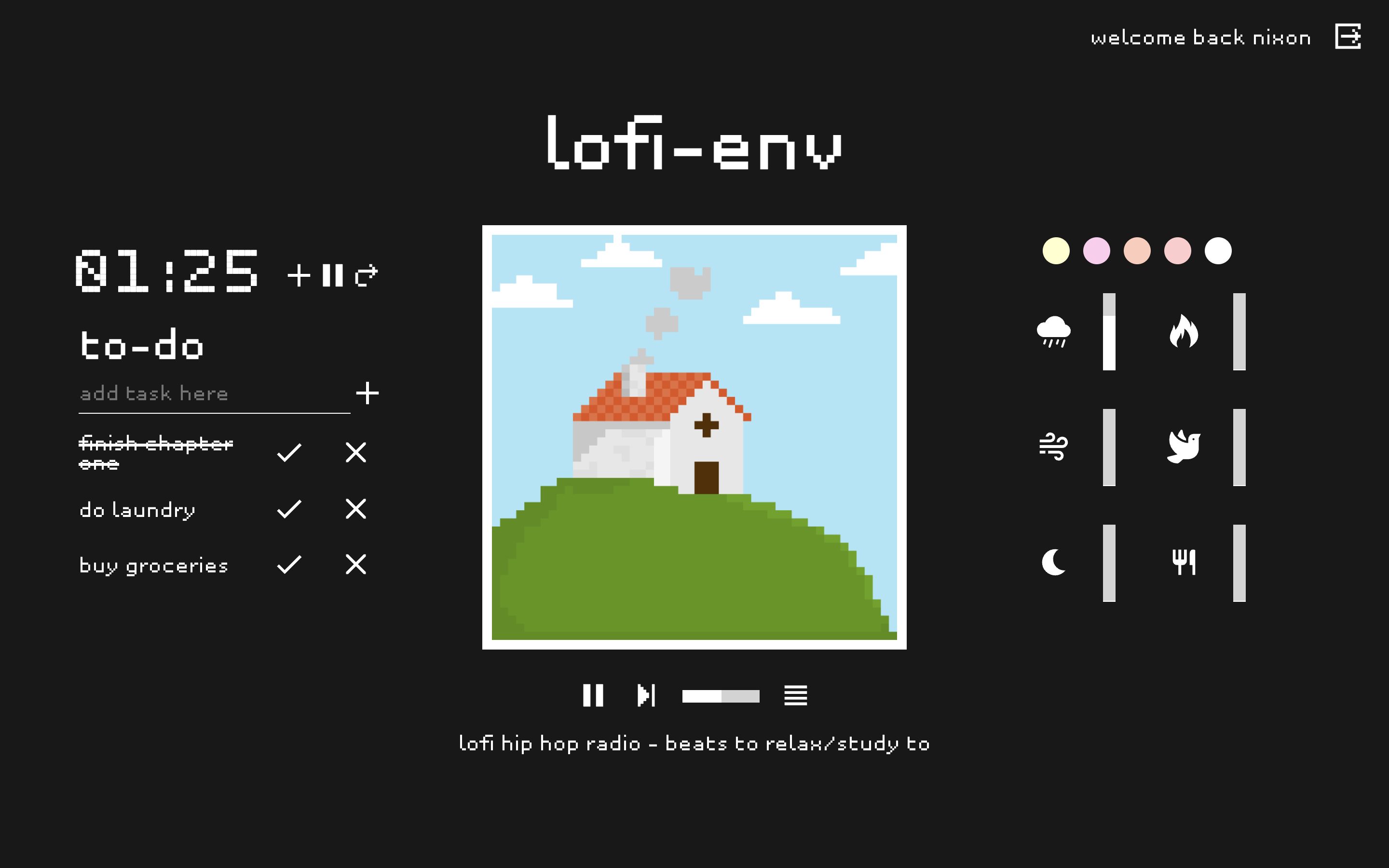Click the rain/weather sound icon
The height and width of the screenshot is (868, 1389).
pos(1053,332)
